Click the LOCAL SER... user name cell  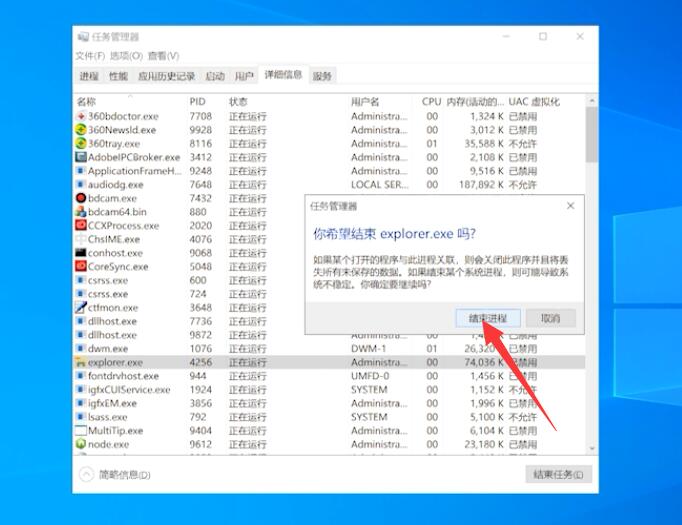coord(380,184)
